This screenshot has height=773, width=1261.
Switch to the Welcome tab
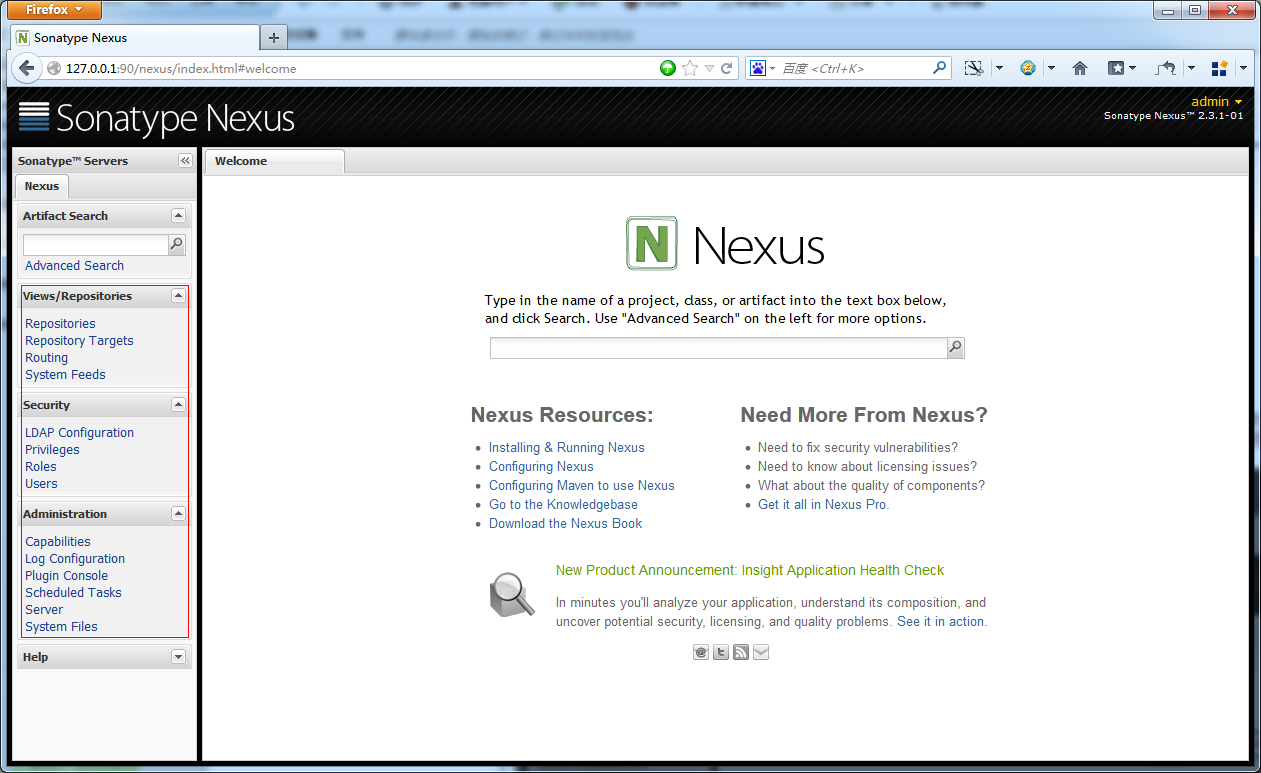coord(240,160)
